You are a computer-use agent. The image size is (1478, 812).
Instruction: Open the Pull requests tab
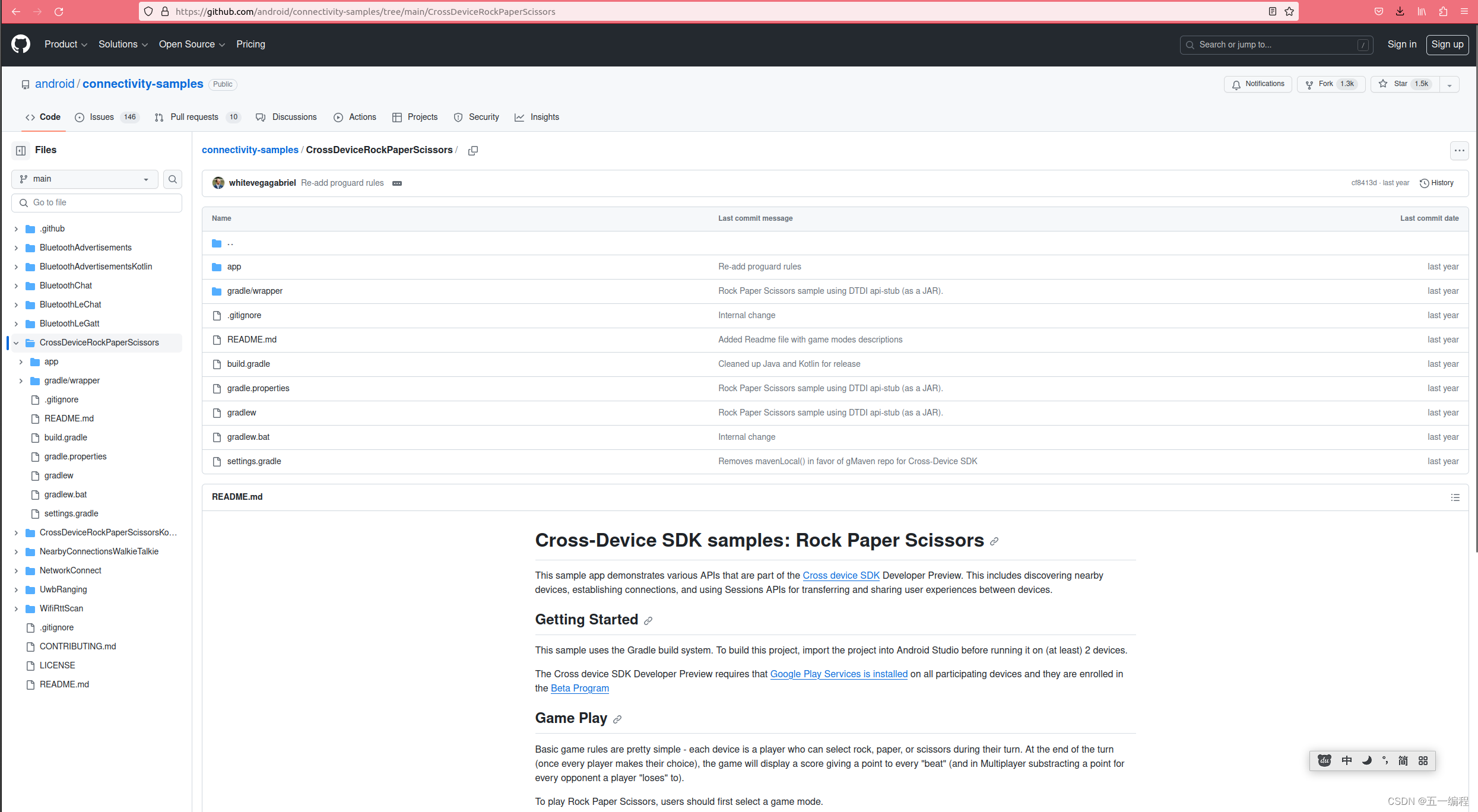pyautogui.click(x=194, y=117)
